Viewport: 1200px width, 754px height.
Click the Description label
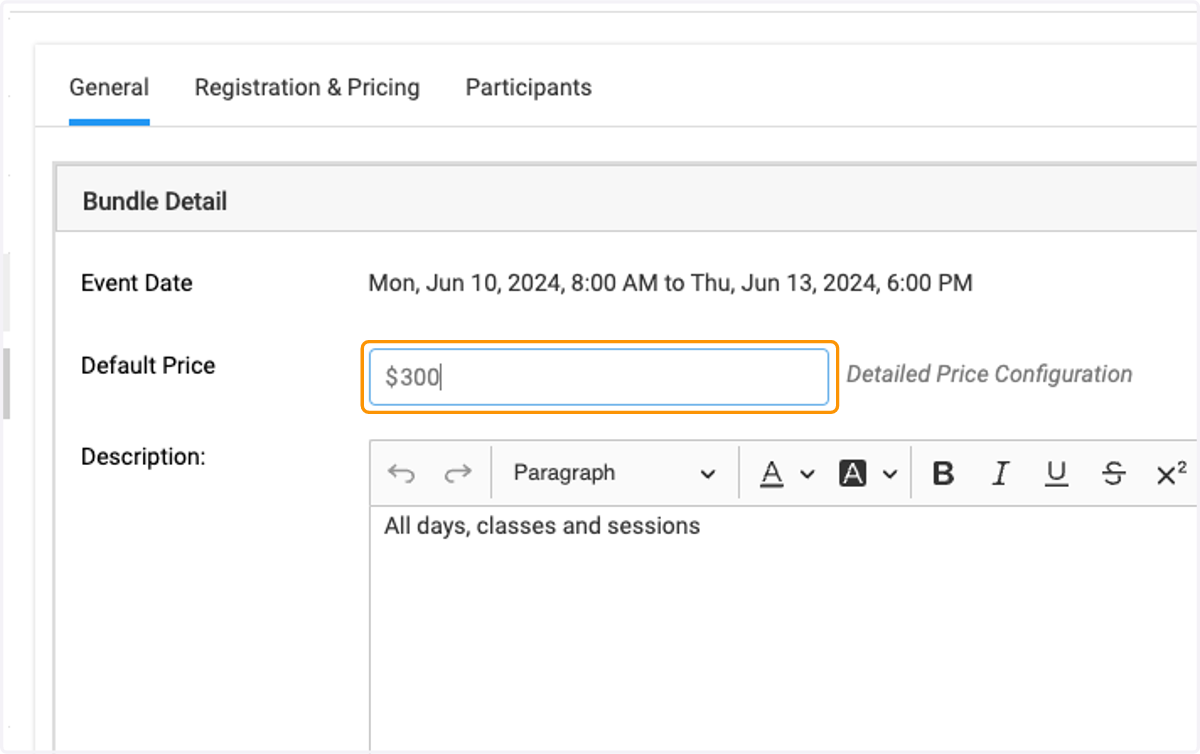(x=143, y=456)
